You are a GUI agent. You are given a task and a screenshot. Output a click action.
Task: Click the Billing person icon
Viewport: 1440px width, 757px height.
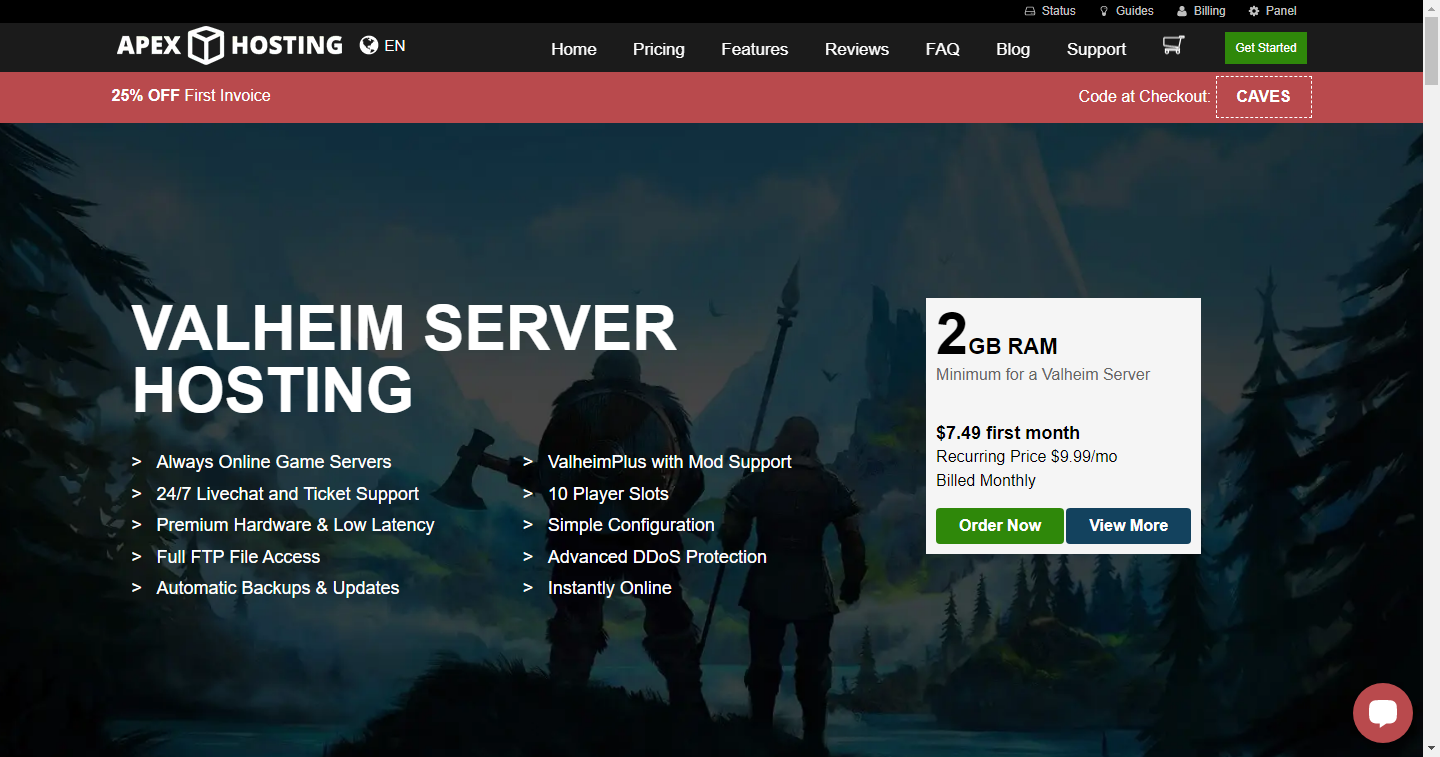pyautogui.click(x=1182, y=11)
